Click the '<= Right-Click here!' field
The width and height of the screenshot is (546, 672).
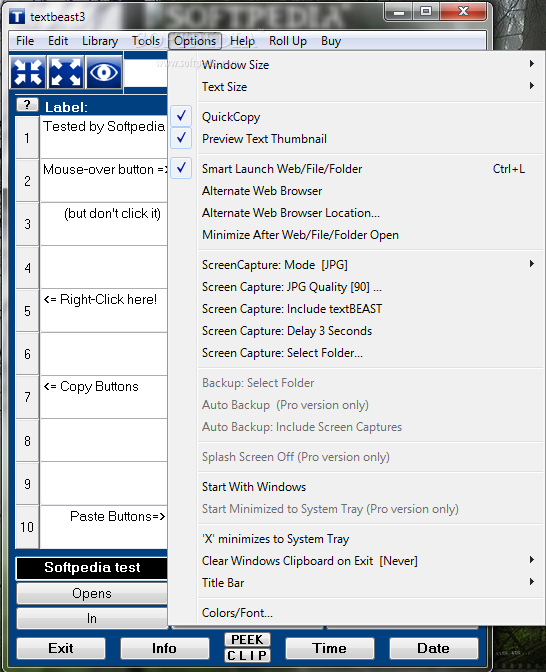(x=104, y=311)
